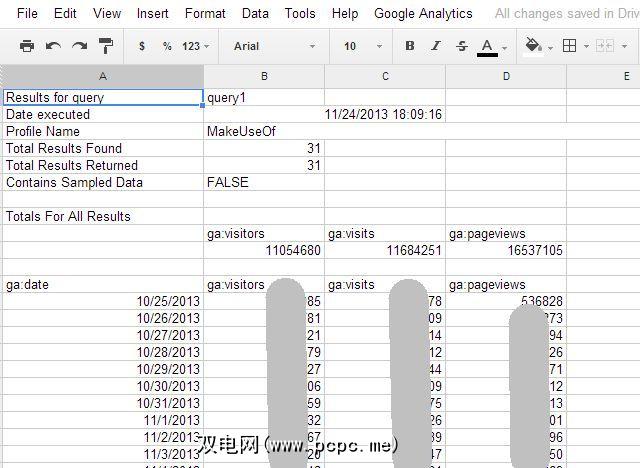Click the '10/31/2013' date cell

(103, 403)
